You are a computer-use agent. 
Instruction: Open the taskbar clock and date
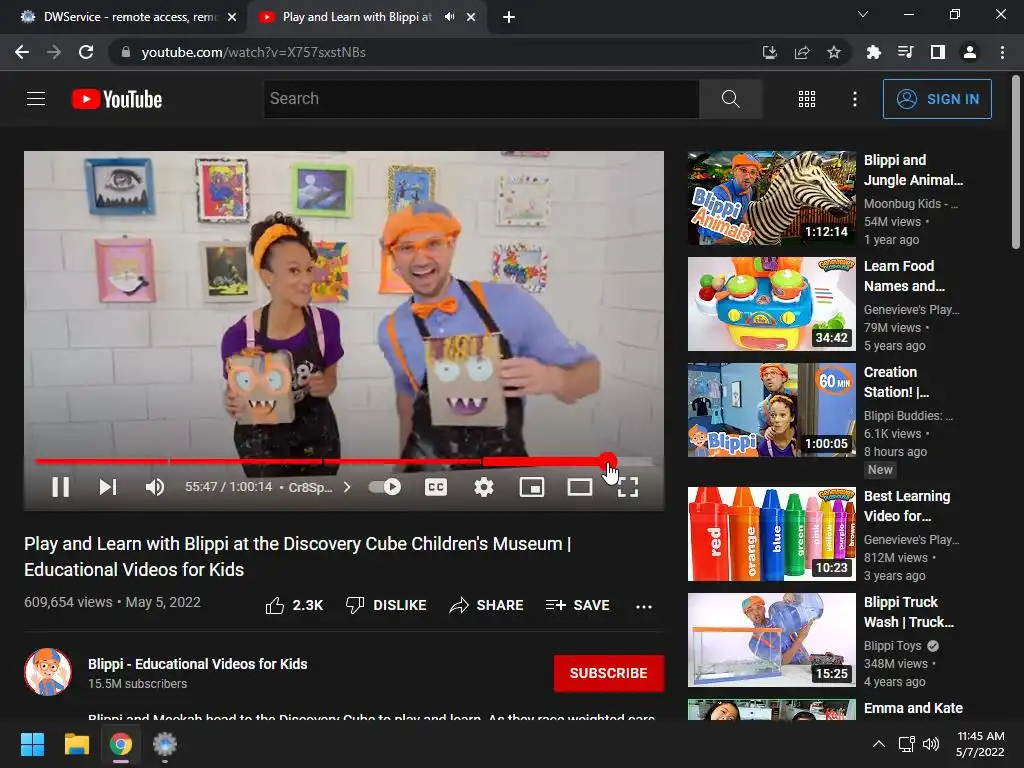click(x=980, y=744)
